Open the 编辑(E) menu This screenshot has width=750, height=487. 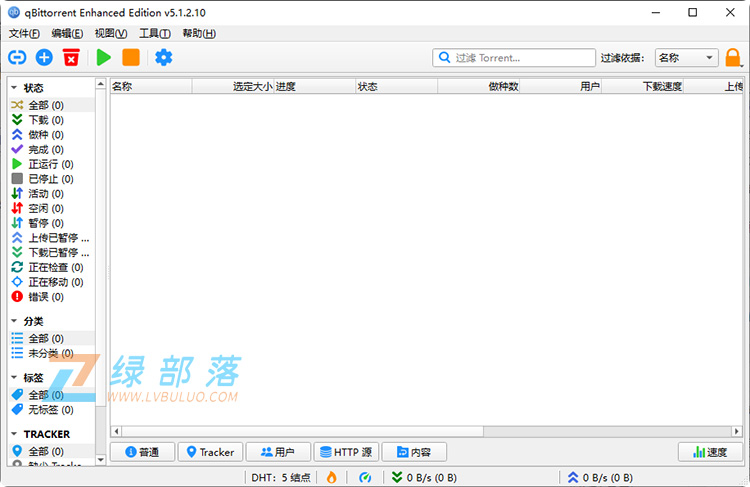pos(67,33)
